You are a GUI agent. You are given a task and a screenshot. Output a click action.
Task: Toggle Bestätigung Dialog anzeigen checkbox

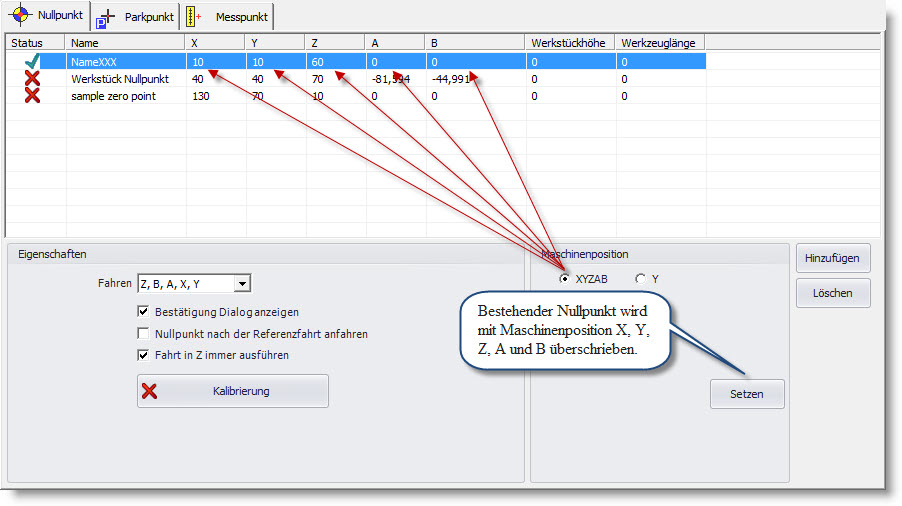(x=143, y=312)
